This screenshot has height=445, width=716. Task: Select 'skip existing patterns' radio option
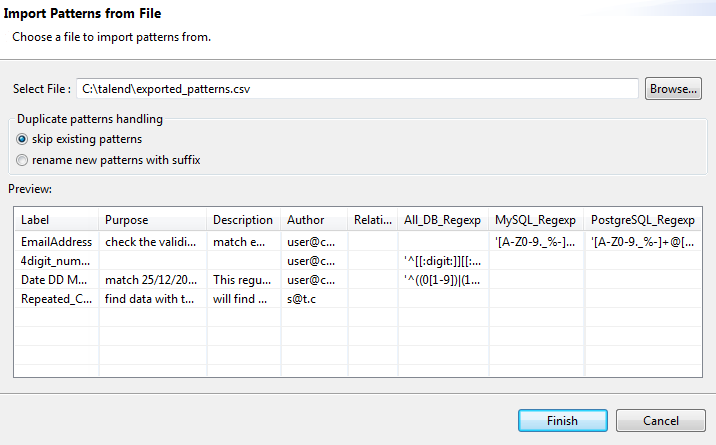click(x=22, y=139)
